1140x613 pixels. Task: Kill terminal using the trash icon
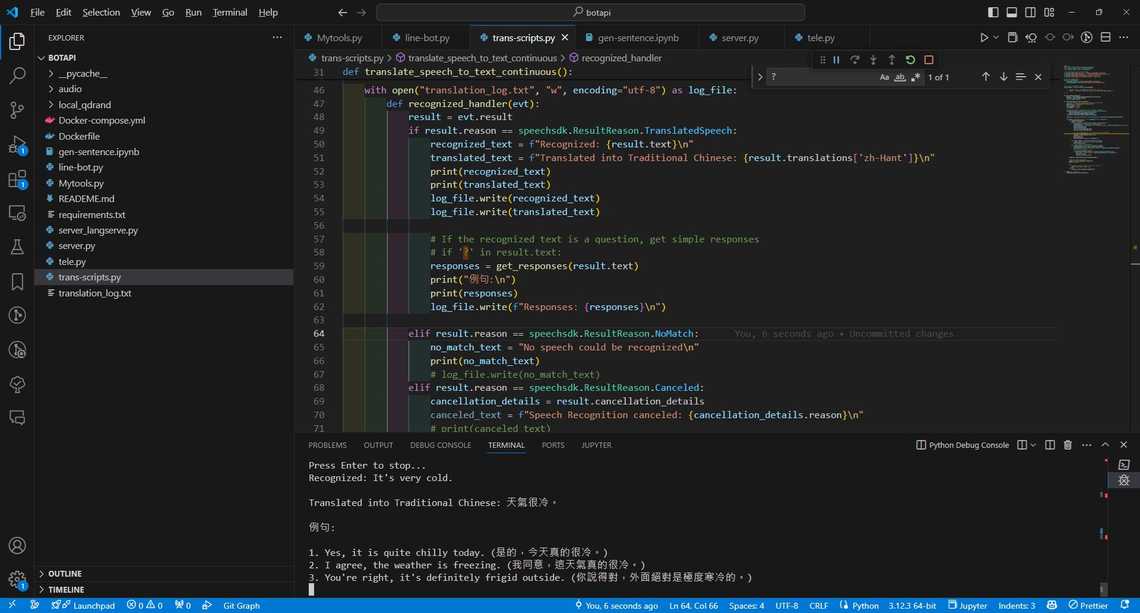(x=1067, y=445)
